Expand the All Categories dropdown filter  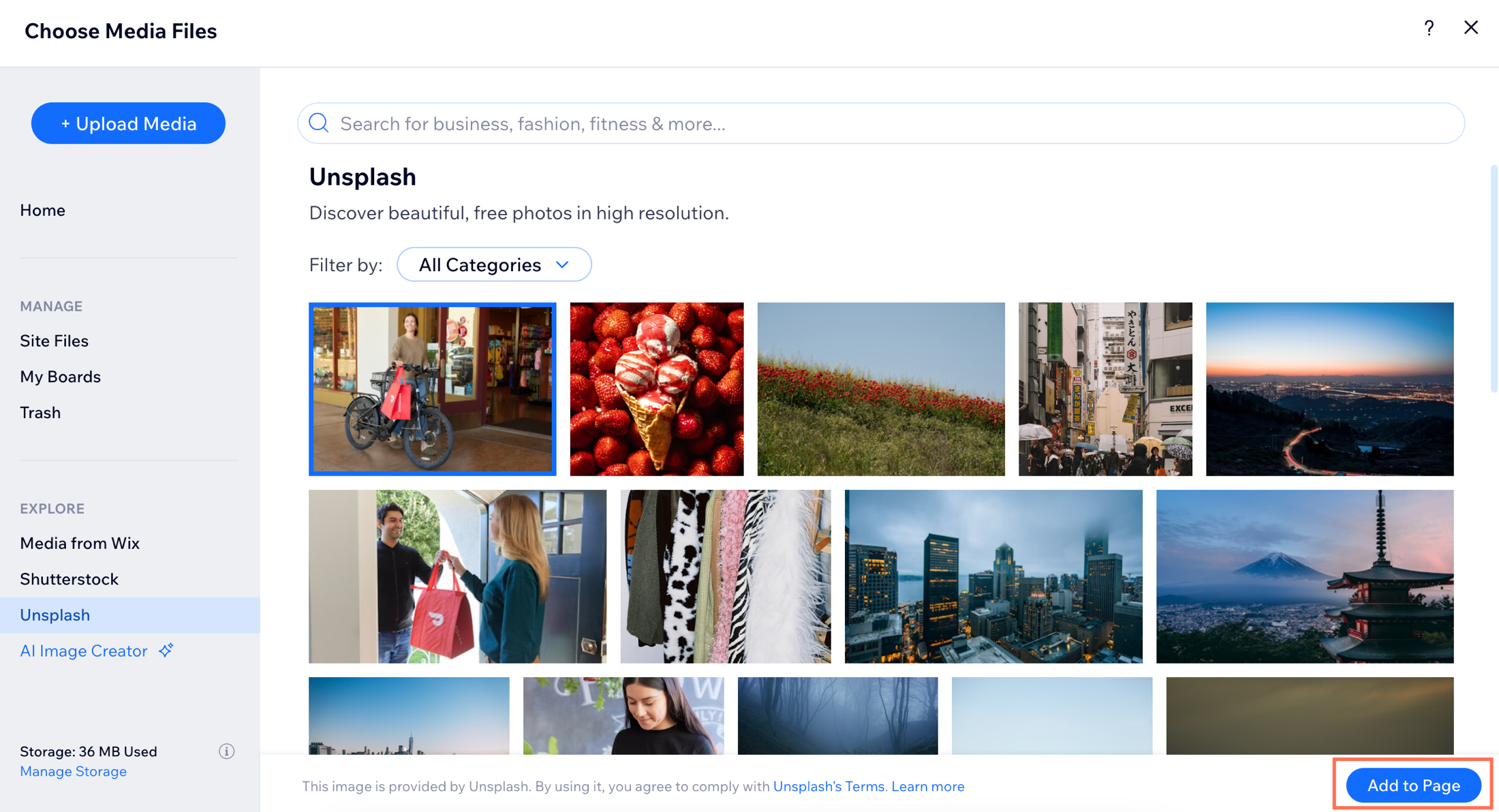coord(495,265)
